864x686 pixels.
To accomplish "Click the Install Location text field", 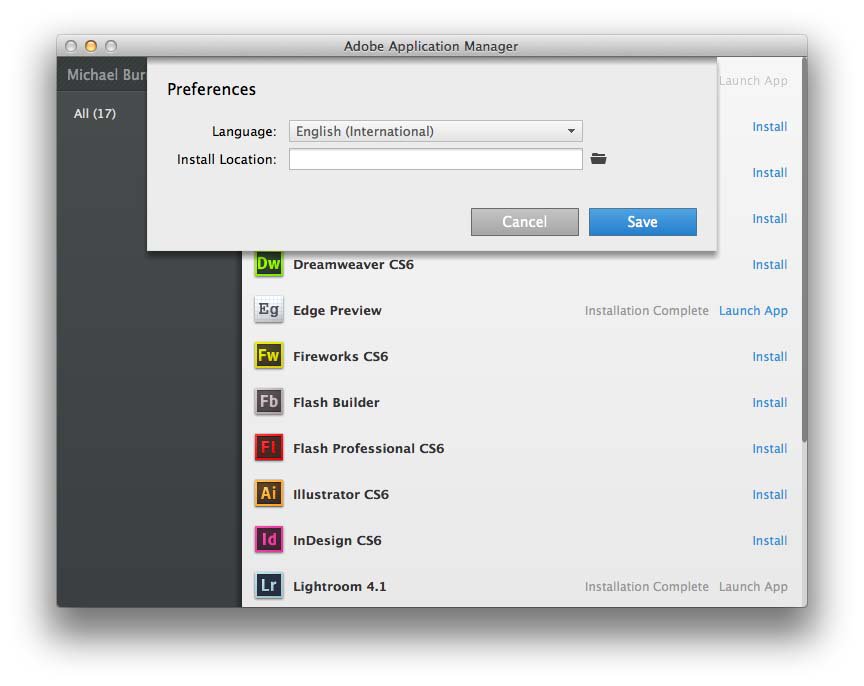I will [435, 159].
